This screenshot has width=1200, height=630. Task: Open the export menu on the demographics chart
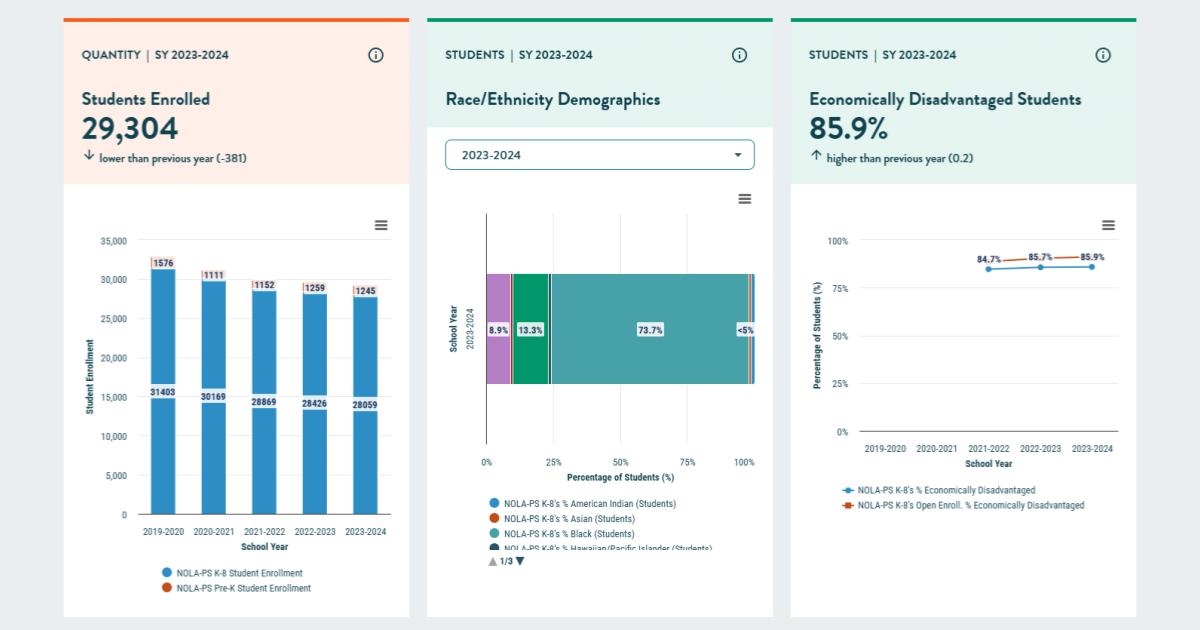point(744,199)
